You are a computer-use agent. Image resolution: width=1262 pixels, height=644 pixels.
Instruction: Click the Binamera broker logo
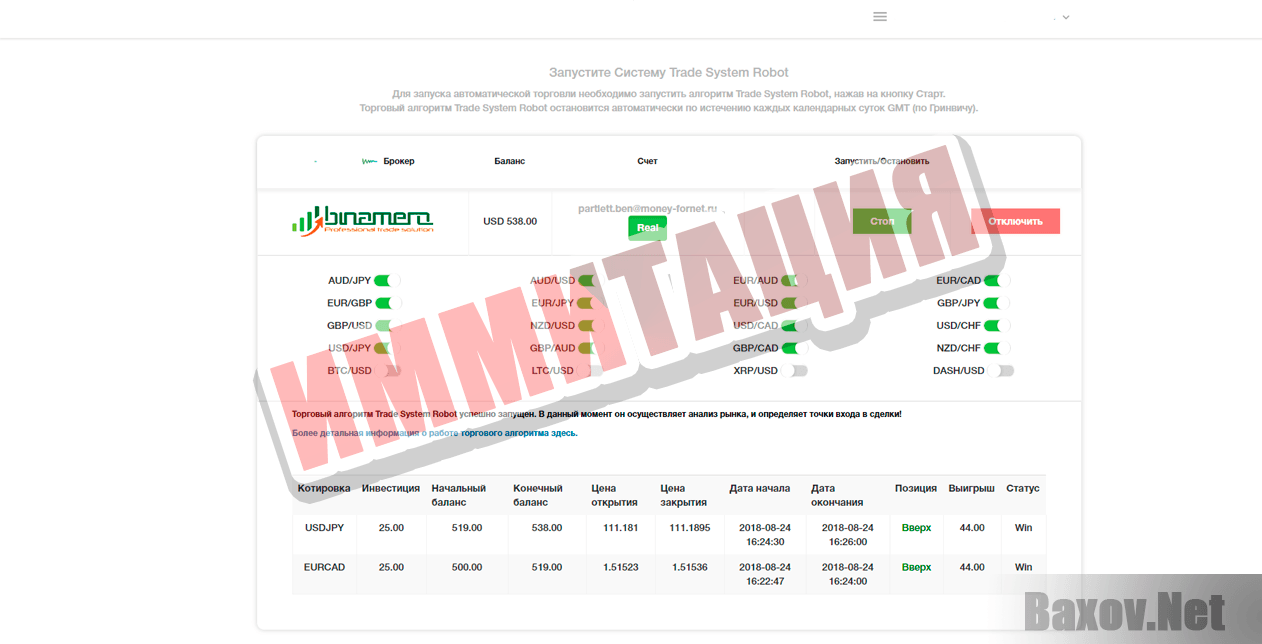pyautogui.click(x=362, y=220)
